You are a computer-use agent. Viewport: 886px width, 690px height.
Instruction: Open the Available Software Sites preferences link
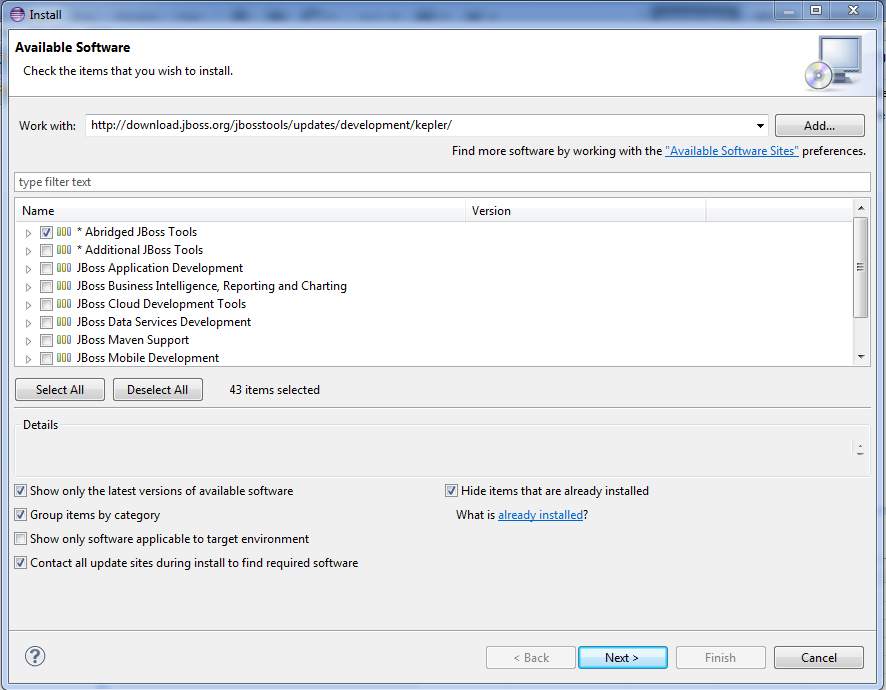point(732,151)
